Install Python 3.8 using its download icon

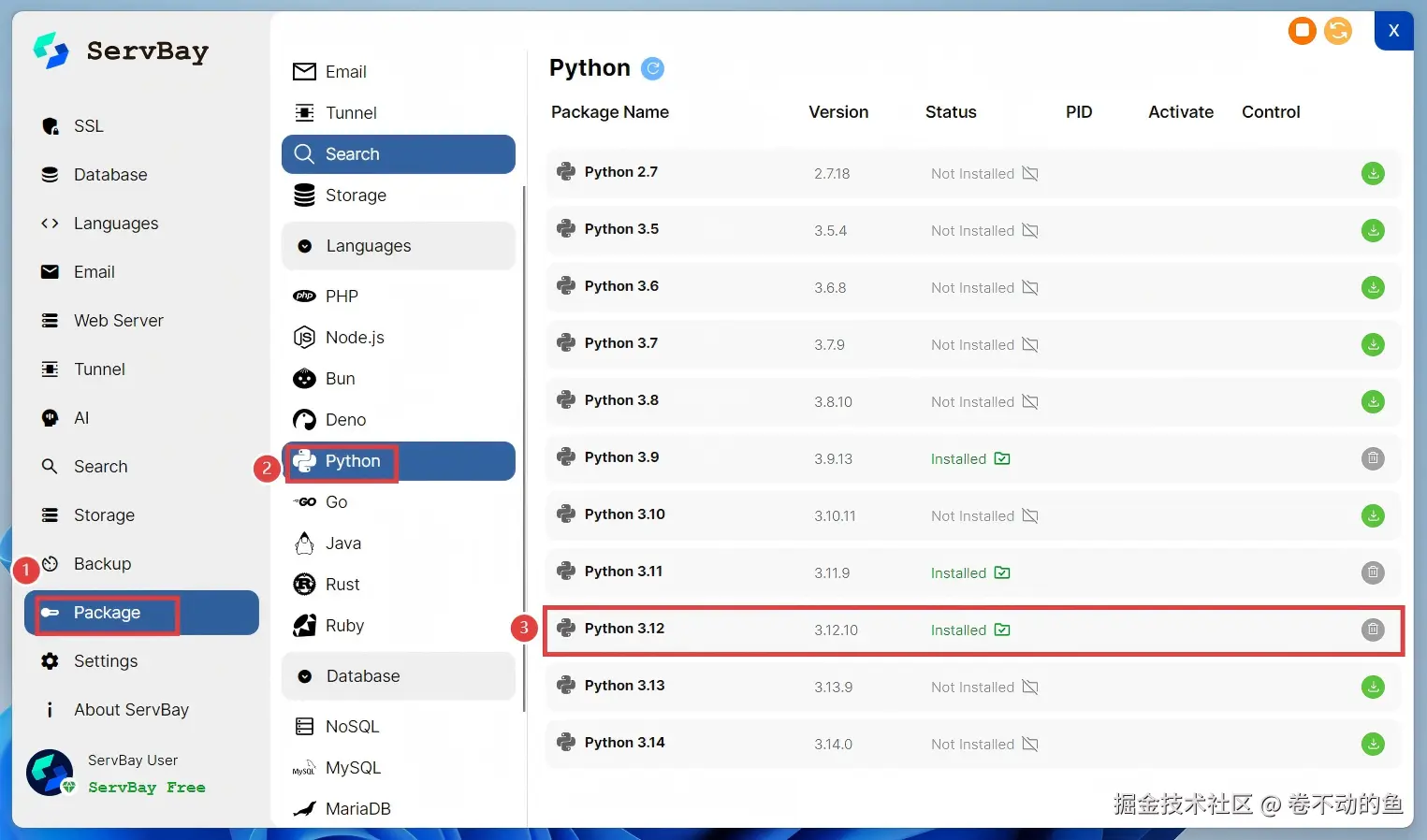click(1373, 401)
